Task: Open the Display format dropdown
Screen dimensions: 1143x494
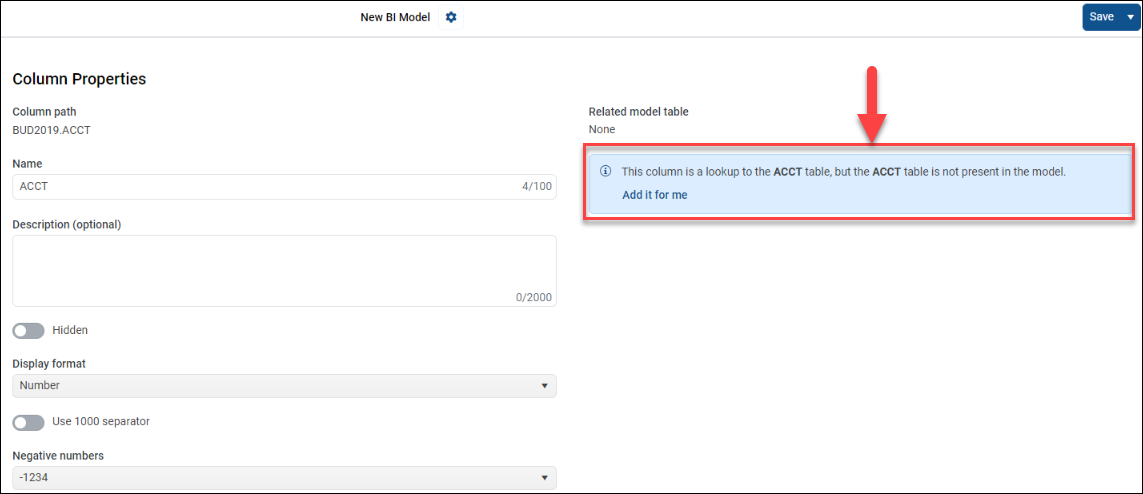Action: pyautogui.click(x=284, y=386)
